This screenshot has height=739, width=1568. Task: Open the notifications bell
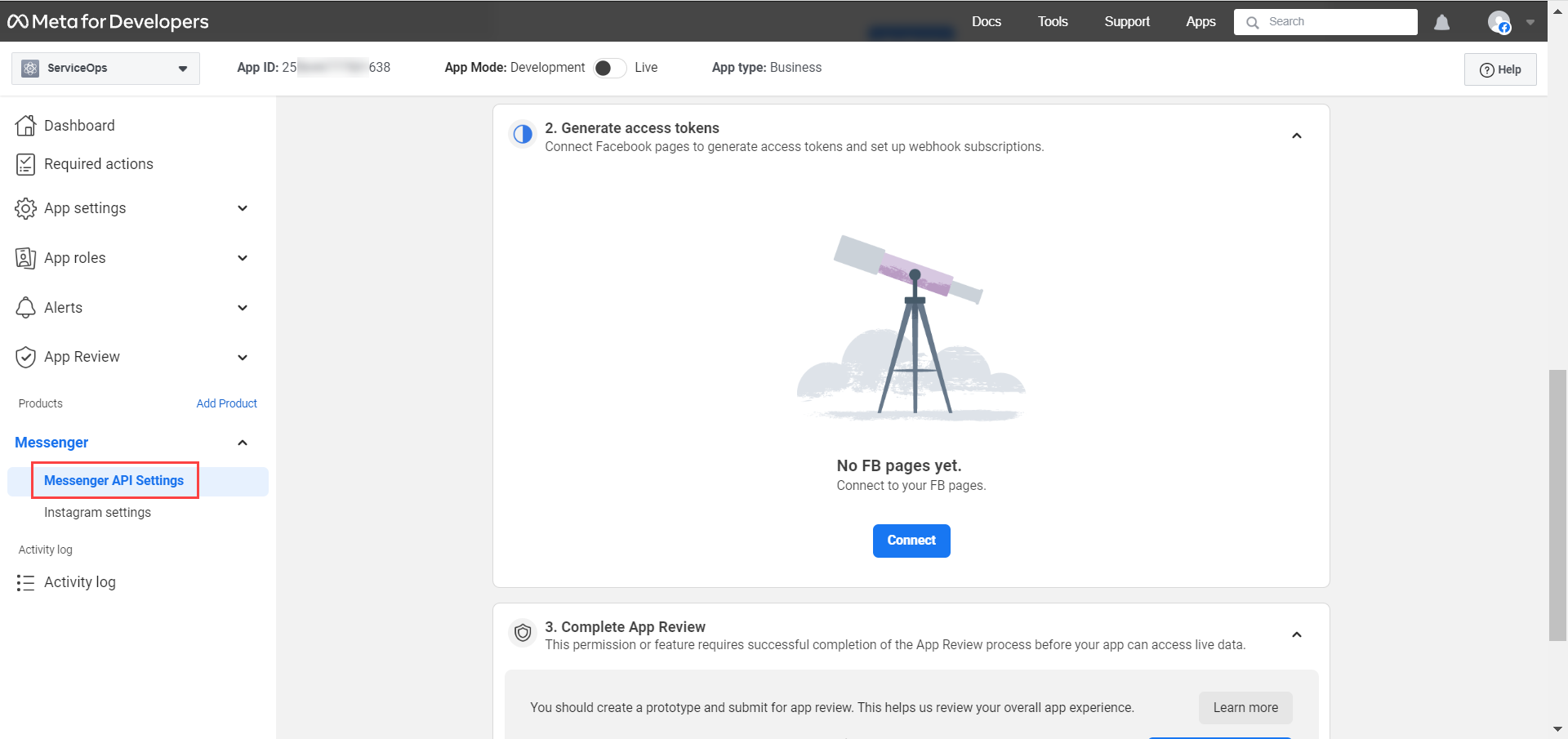coord(1441,23)
